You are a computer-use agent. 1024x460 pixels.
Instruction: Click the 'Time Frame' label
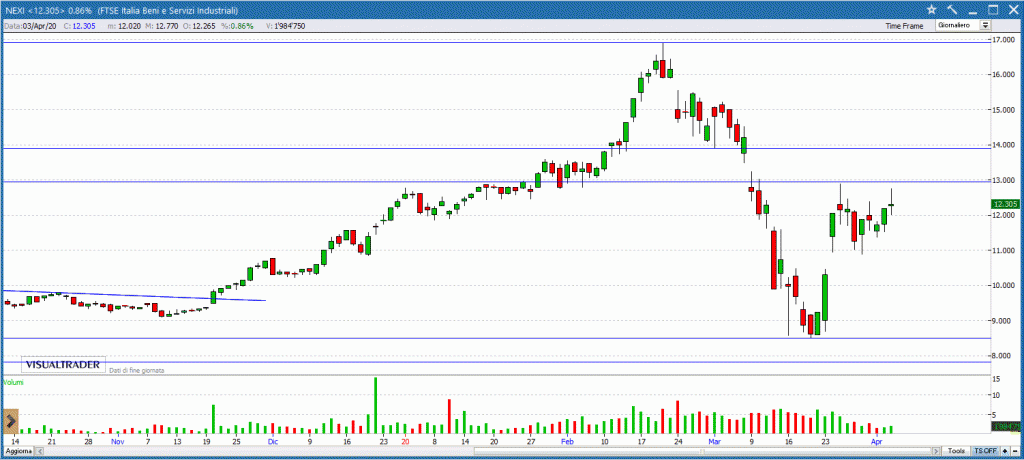[904, 26]
